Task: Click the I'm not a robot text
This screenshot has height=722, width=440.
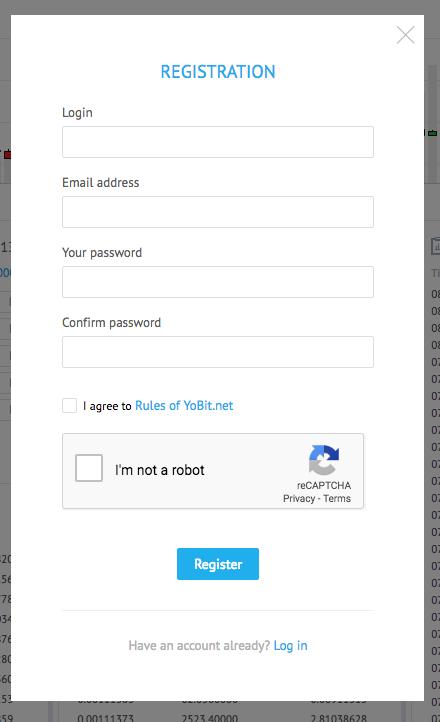Action: (160, 470)
